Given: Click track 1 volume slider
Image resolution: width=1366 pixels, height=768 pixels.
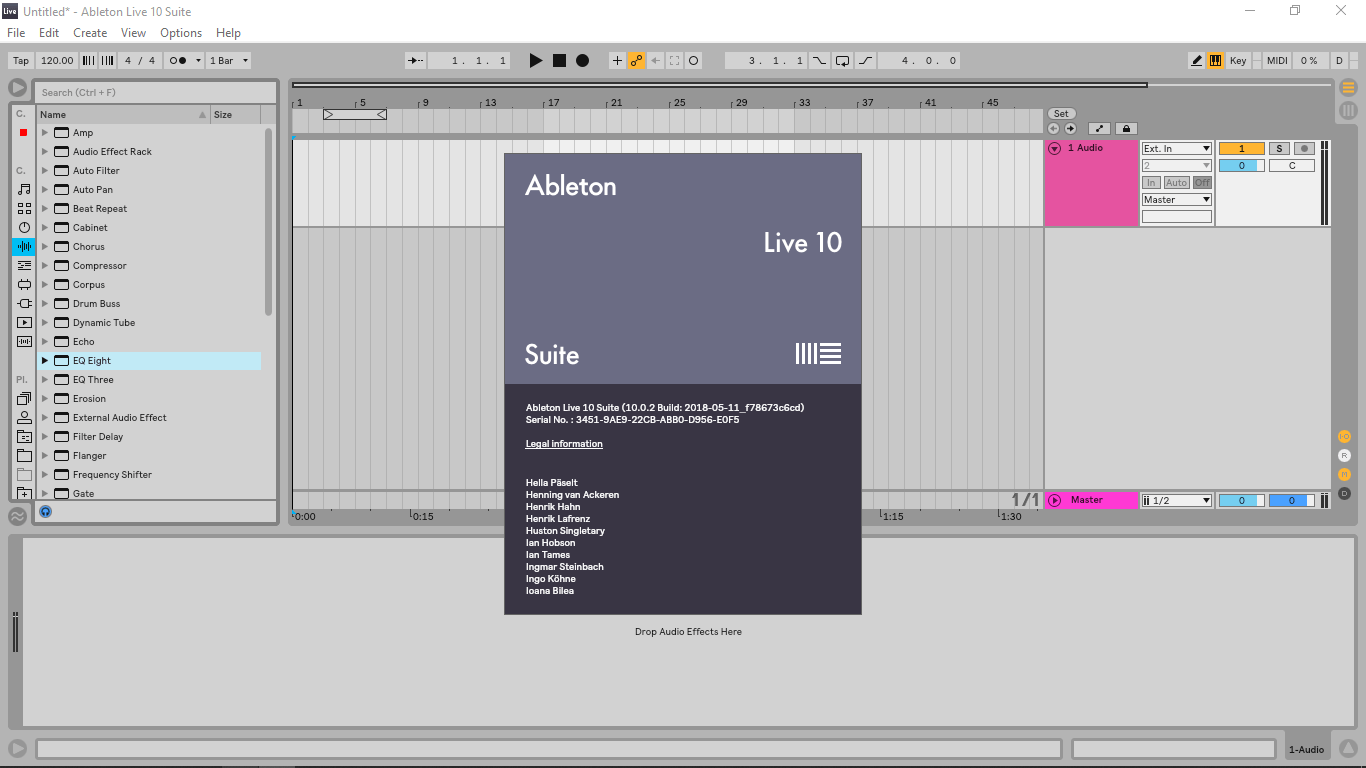Looking at the screenshot, I should pos(1242,165).
